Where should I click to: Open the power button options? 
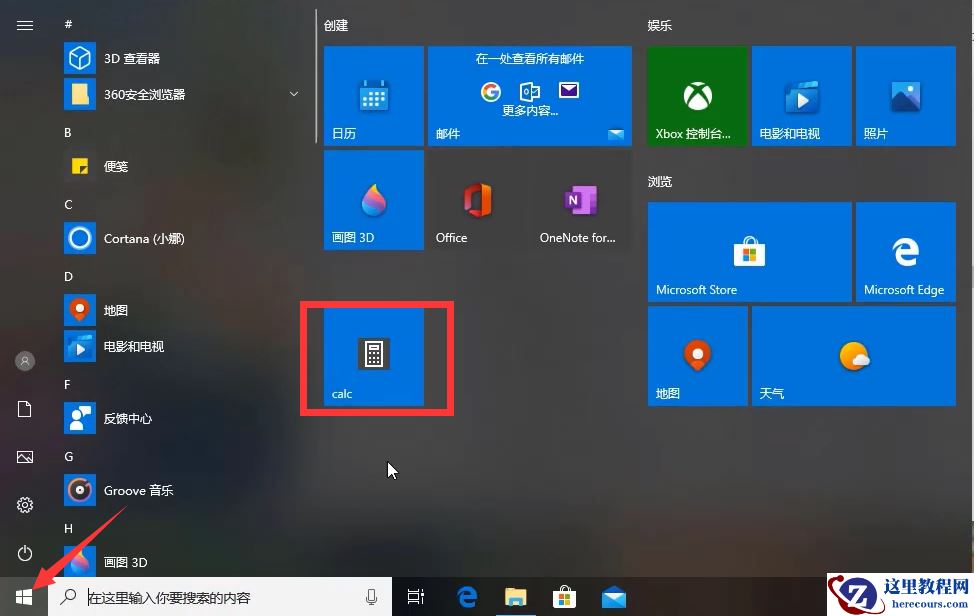24,553
